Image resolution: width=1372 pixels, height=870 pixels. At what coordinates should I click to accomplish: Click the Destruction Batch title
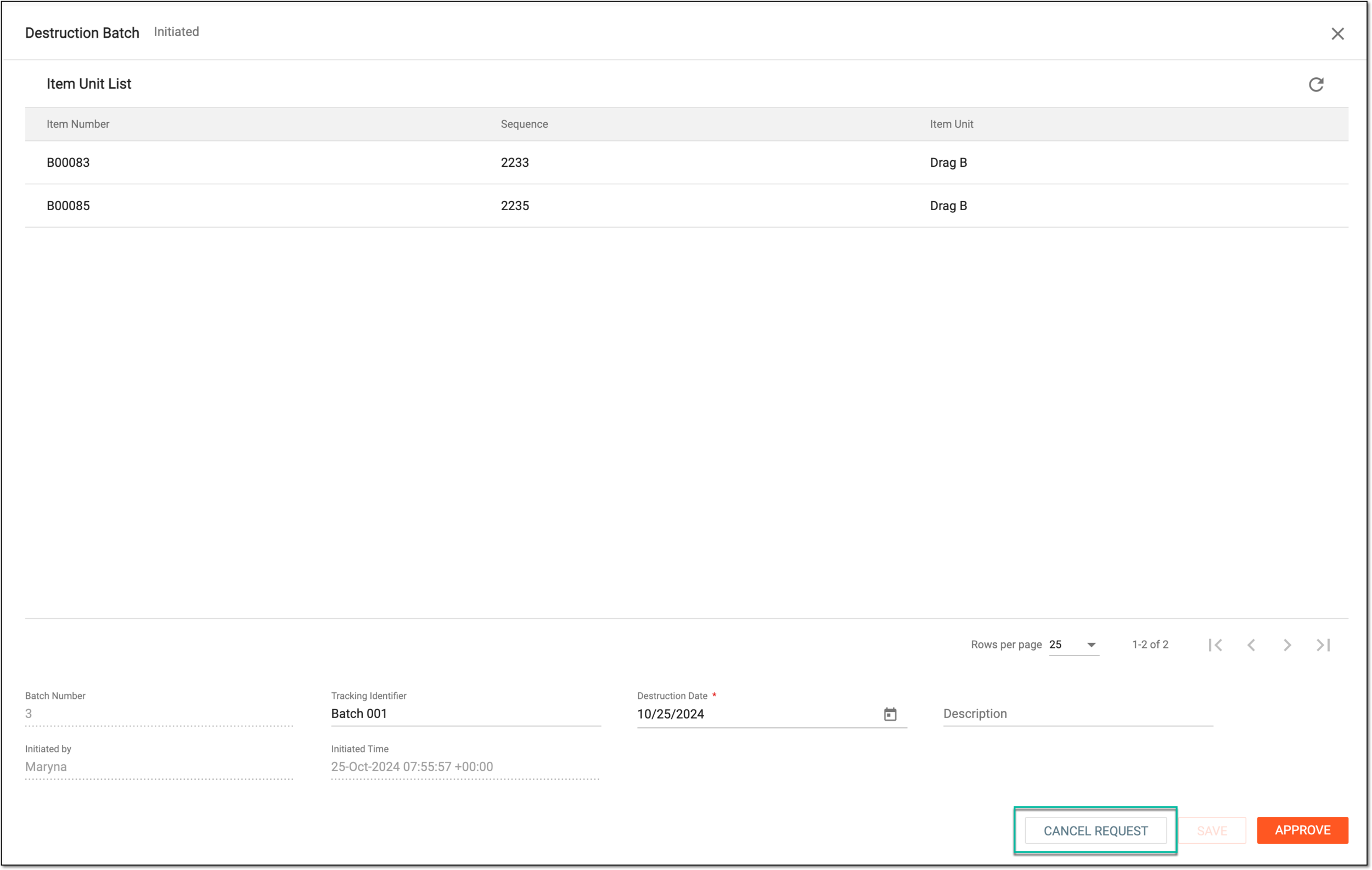[82, 32]
